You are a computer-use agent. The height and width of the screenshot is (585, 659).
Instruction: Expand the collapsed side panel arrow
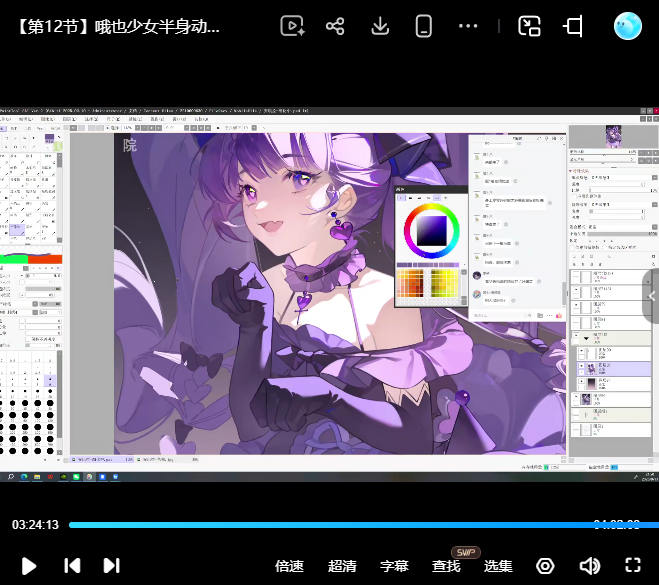(x=651, y=296)
